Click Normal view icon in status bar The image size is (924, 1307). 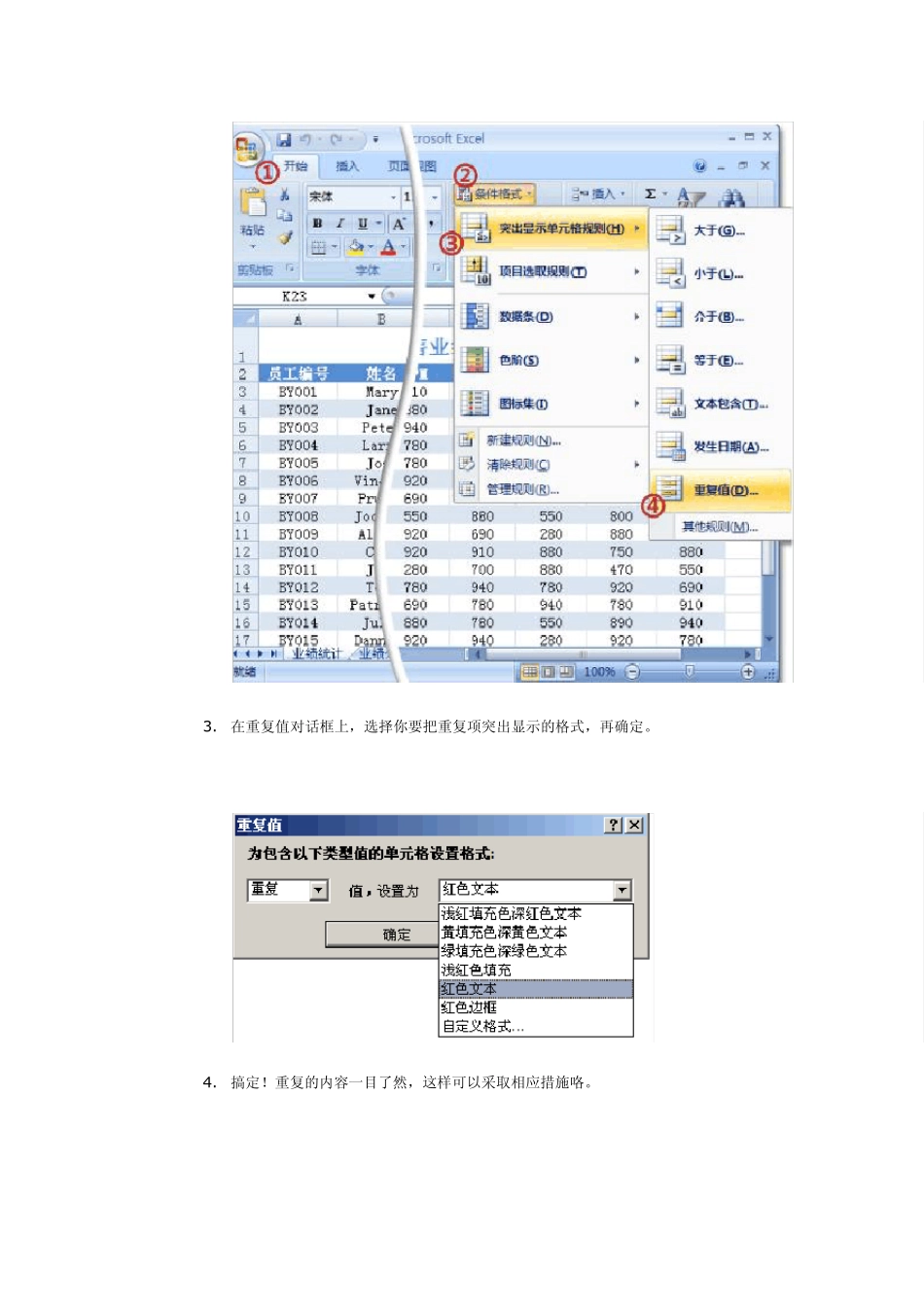[530, 671]
